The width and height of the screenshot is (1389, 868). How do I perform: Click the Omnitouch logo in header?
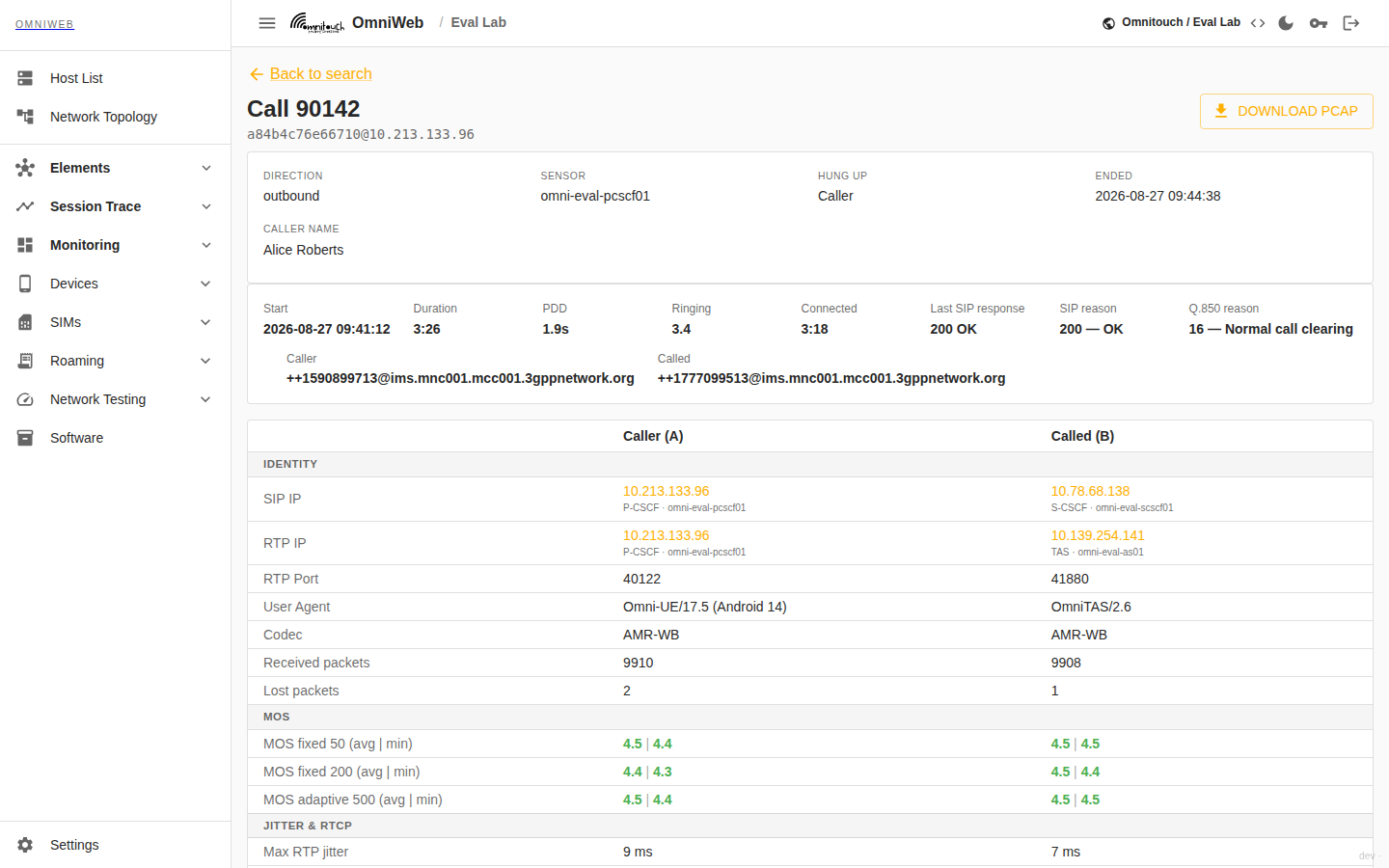[x=317, y=23]
